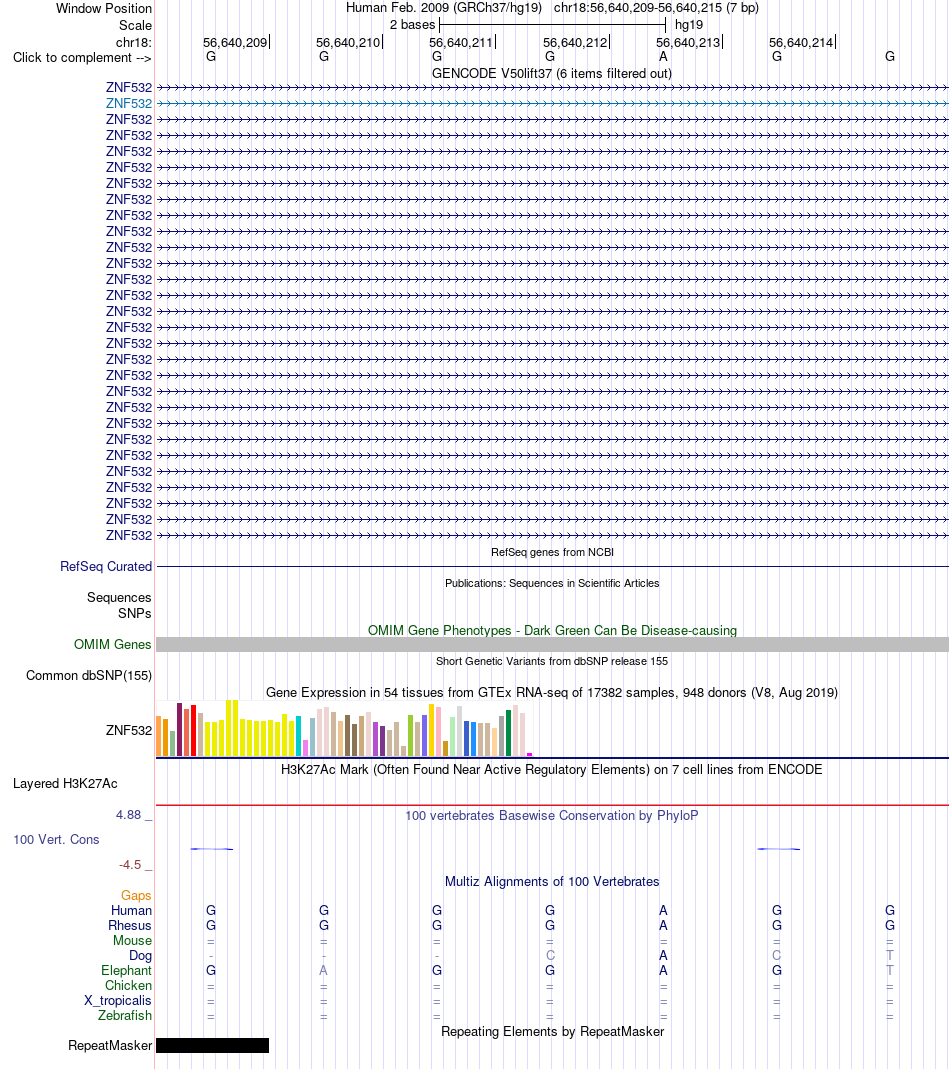Screen dimensions: 950x1069
Task: Open the "GENCODE V50lift37 (6 items filtered out)" track title
Action: coord(552,73)
